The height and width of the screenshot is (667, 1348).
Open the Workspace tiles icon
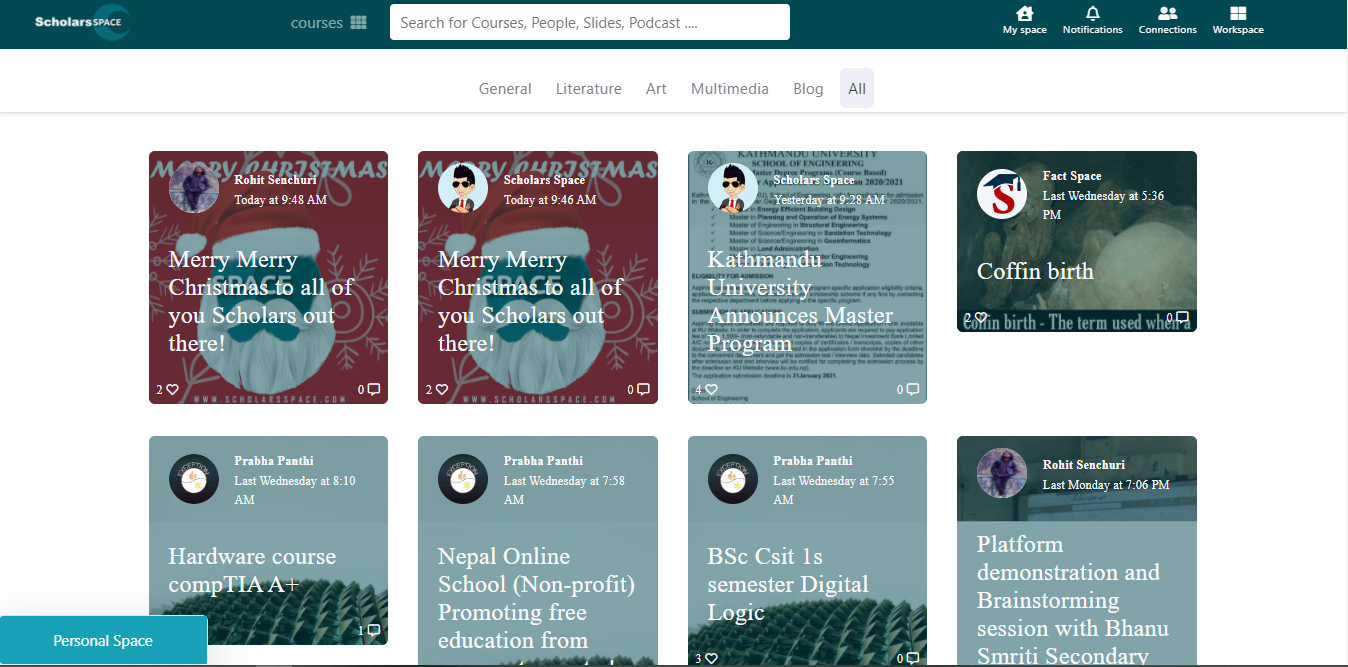click(1238, 14)
